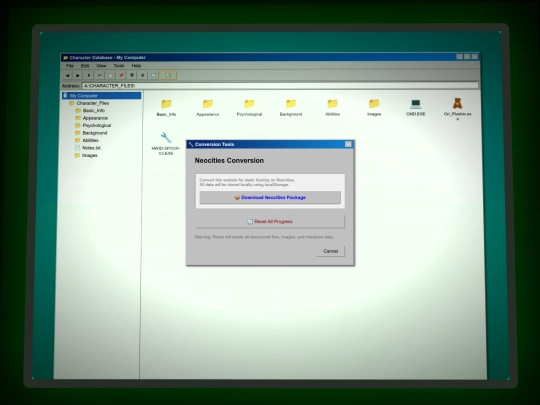Select Appearance in the sidebar tree
Screen dimensions: 540x405
pyautogui.click(x=92, y=118)
